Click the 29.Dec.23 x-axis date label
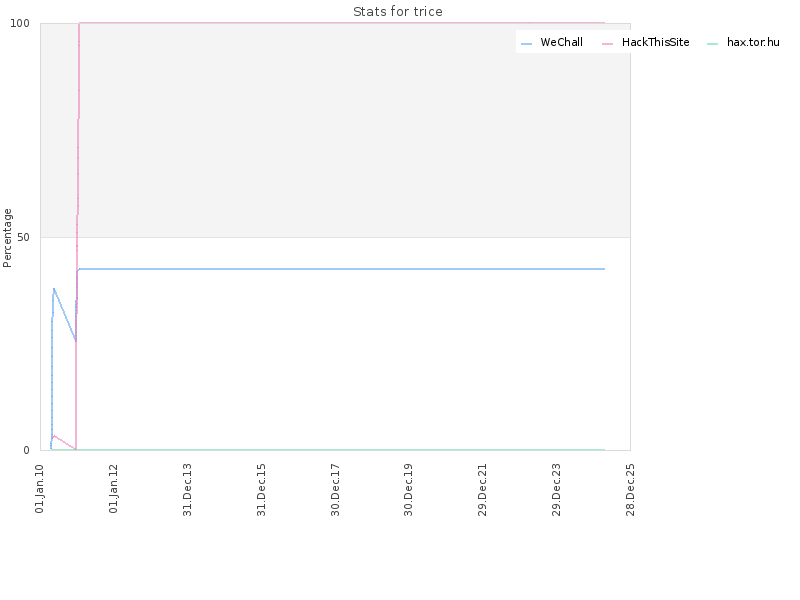The image size is (800, 600). pos(556,489)
